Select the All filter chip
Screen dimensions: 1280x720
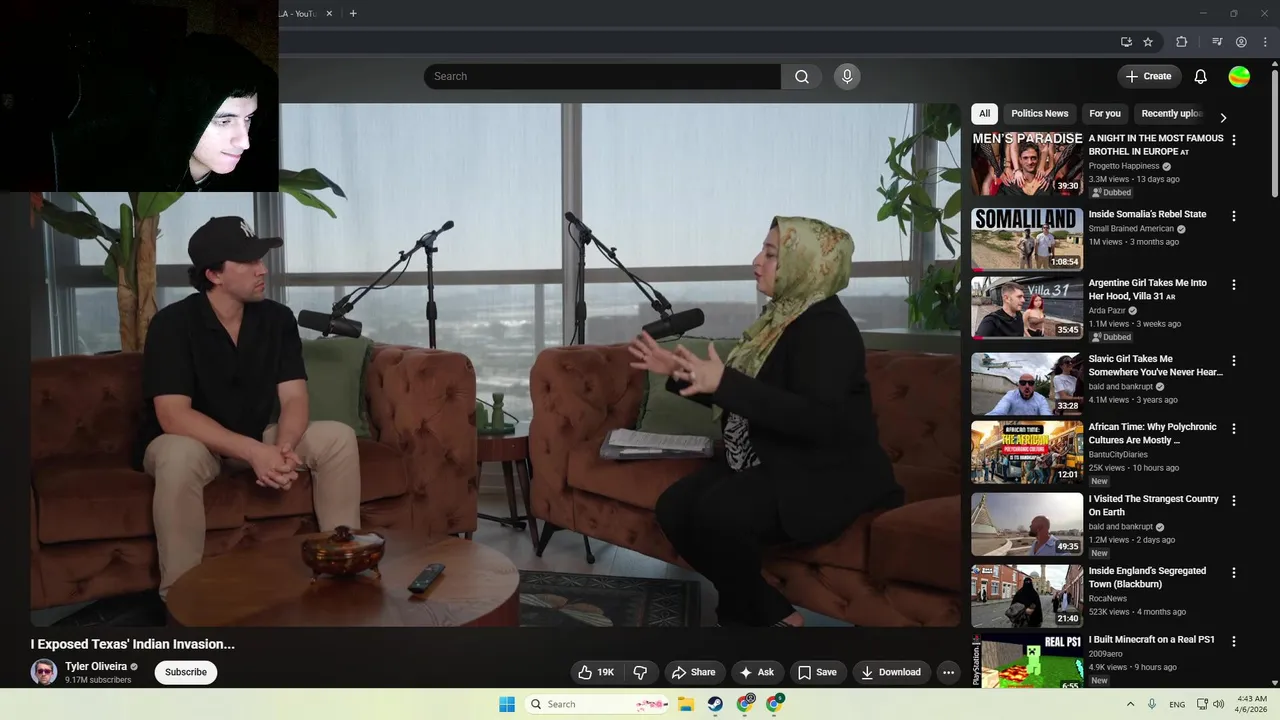pyautogui.click(x=984, y=113)
